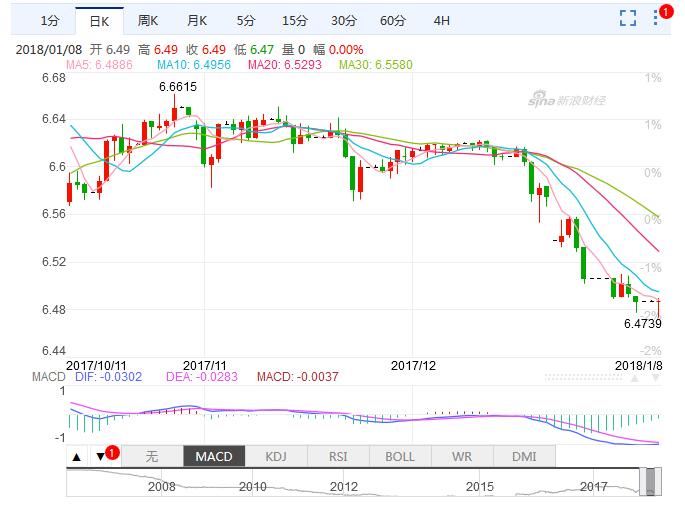Click the down triangle indicator arrow

[x=101, y=456]
